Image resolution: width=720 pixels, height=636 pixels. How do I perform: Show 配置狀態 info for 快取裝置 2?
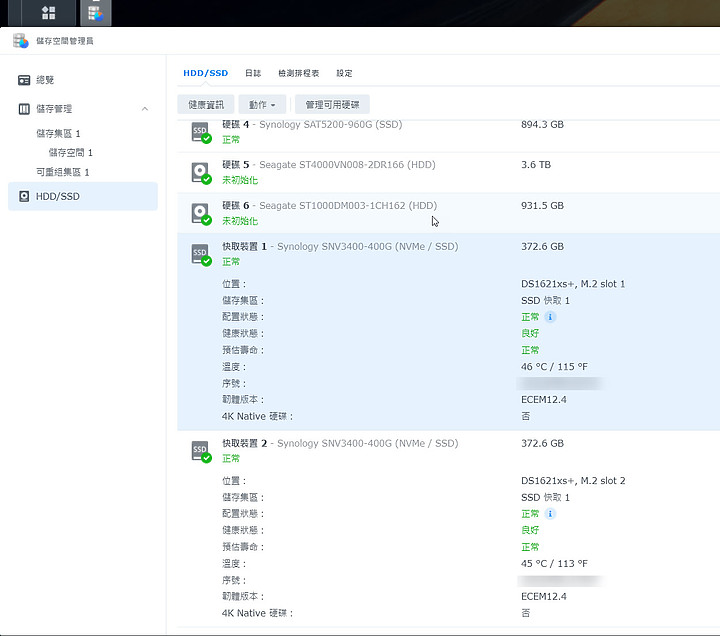(x=550, y=514)
